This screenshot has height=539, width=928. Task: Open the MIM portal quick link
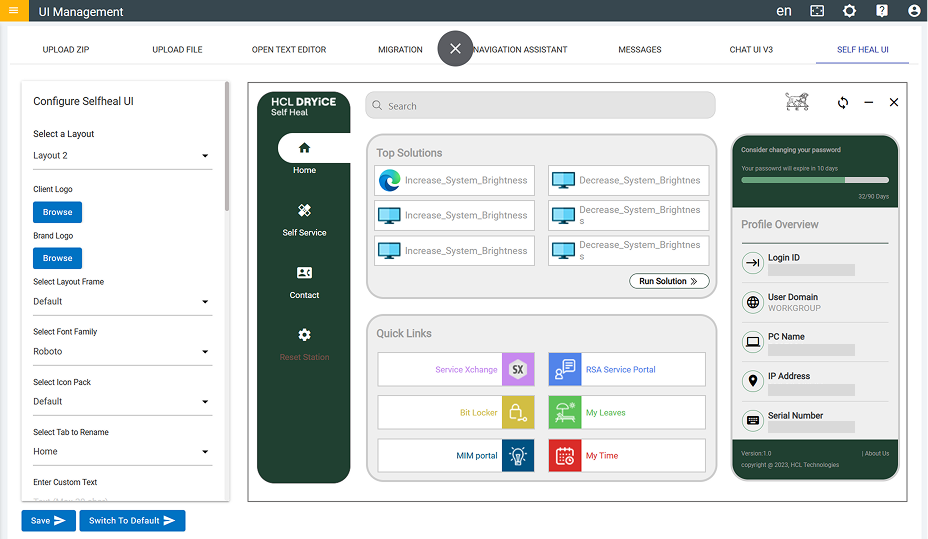(456, 456)
